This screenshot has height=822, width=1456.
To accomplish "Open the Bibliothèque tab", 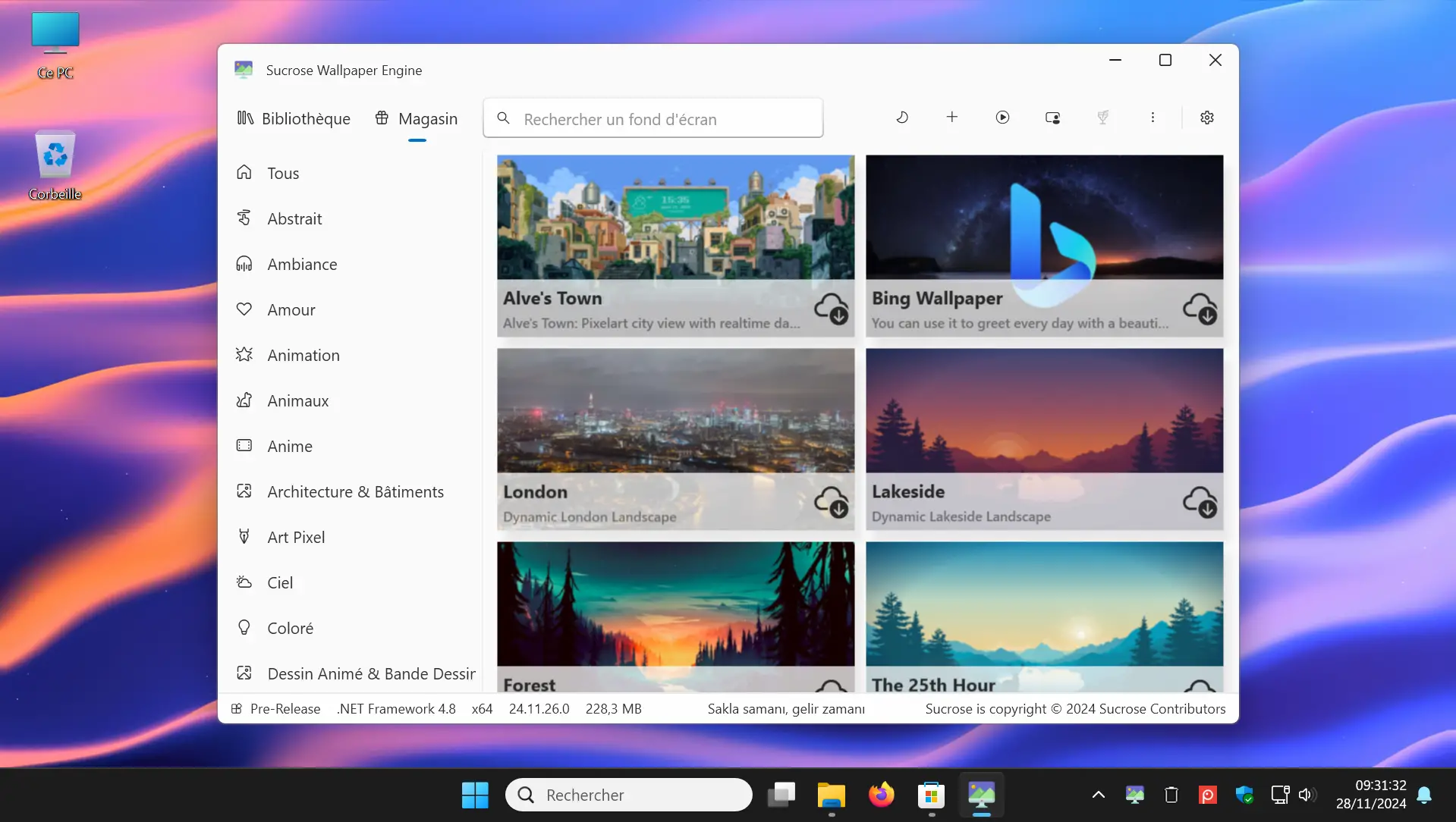I will click(294, 118).
